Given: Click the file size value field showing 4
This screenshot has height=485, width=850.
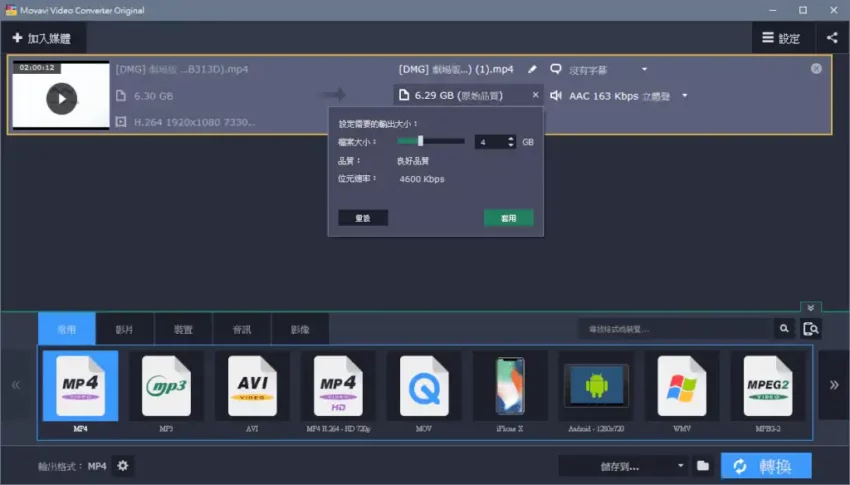Looking at the screenshot, I should point(491,142).
